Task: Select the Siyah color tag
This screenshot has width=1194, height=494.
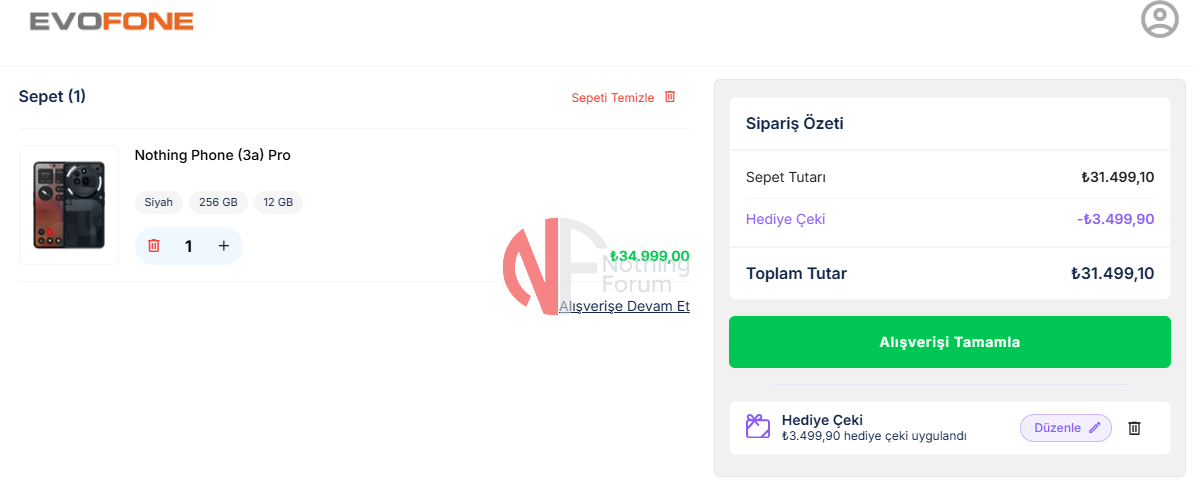Action: point(159,202)
